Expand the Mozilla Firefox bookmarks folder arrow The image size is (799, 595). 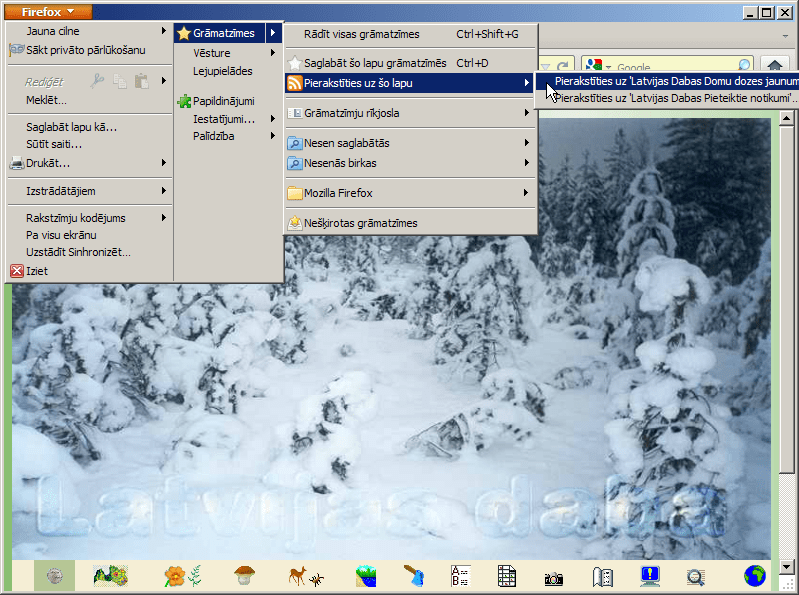[x=526, y=193]
